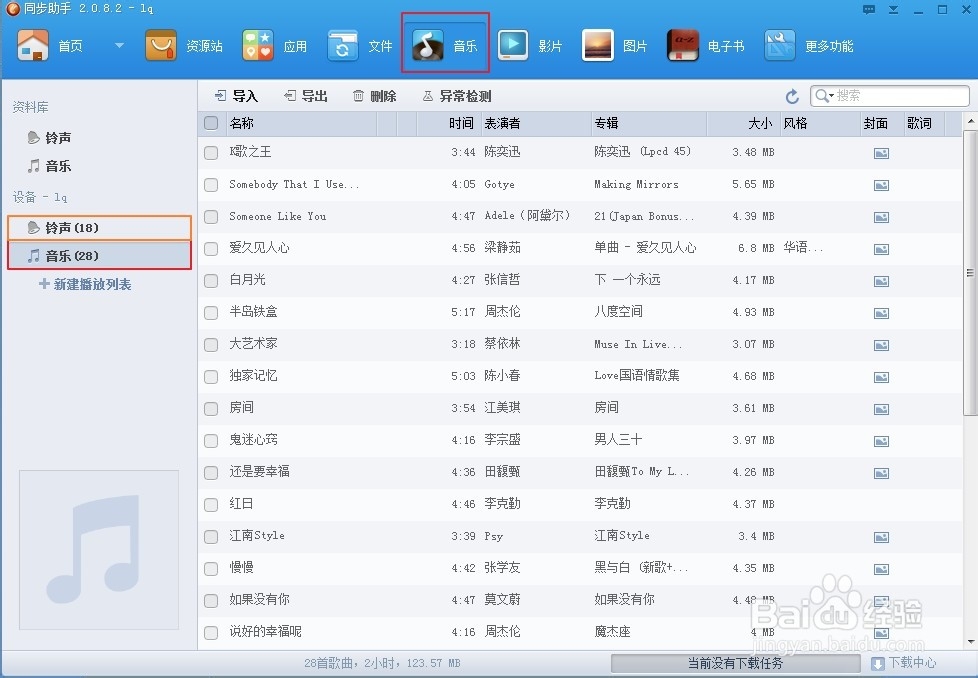Screen dimensions: 978x678
Task: Check the box for K歌之王
Action: (x=211, y=153)
